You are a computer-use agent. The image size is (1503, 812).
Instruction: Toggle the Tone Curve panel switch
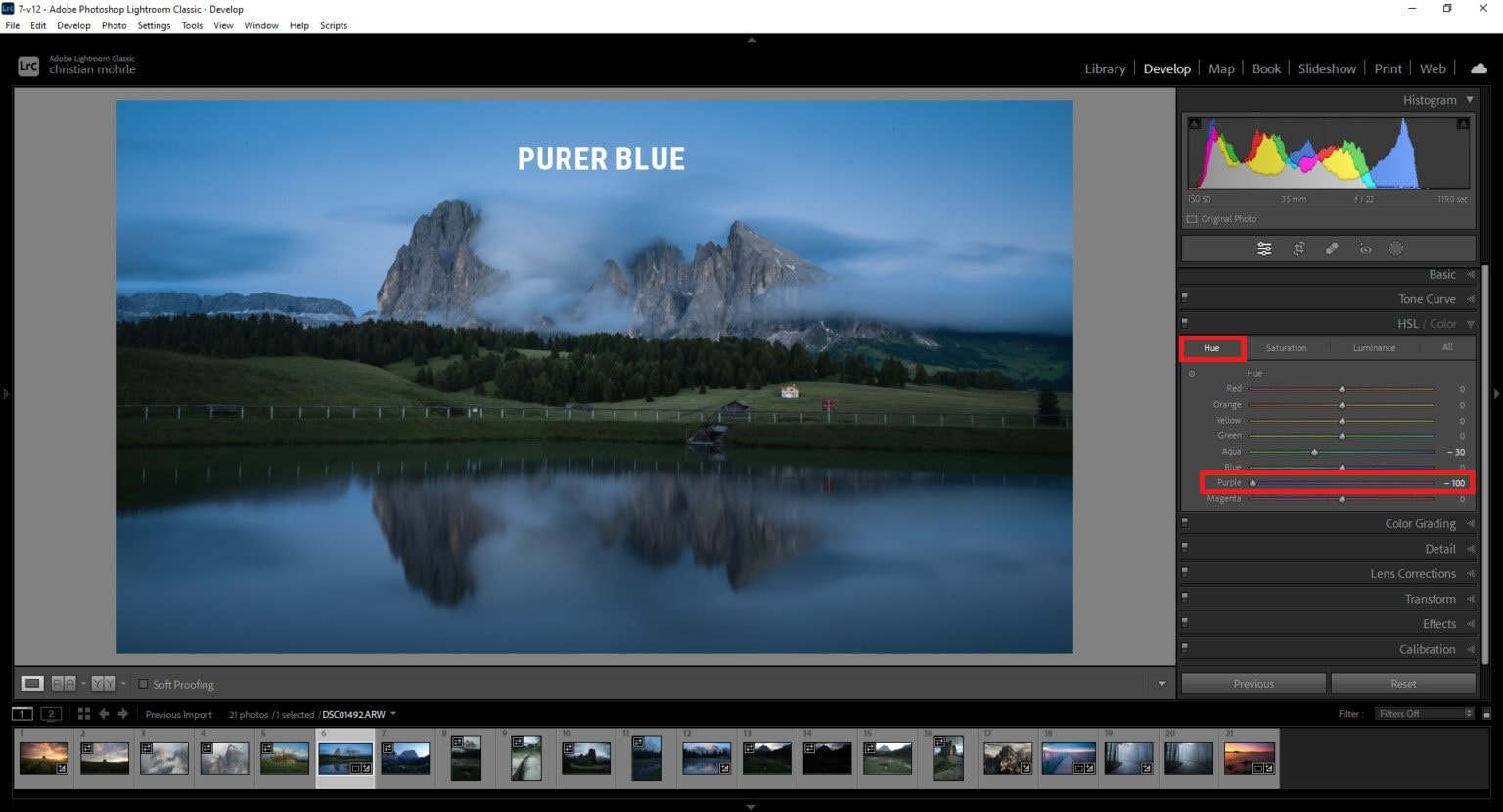1185,297
